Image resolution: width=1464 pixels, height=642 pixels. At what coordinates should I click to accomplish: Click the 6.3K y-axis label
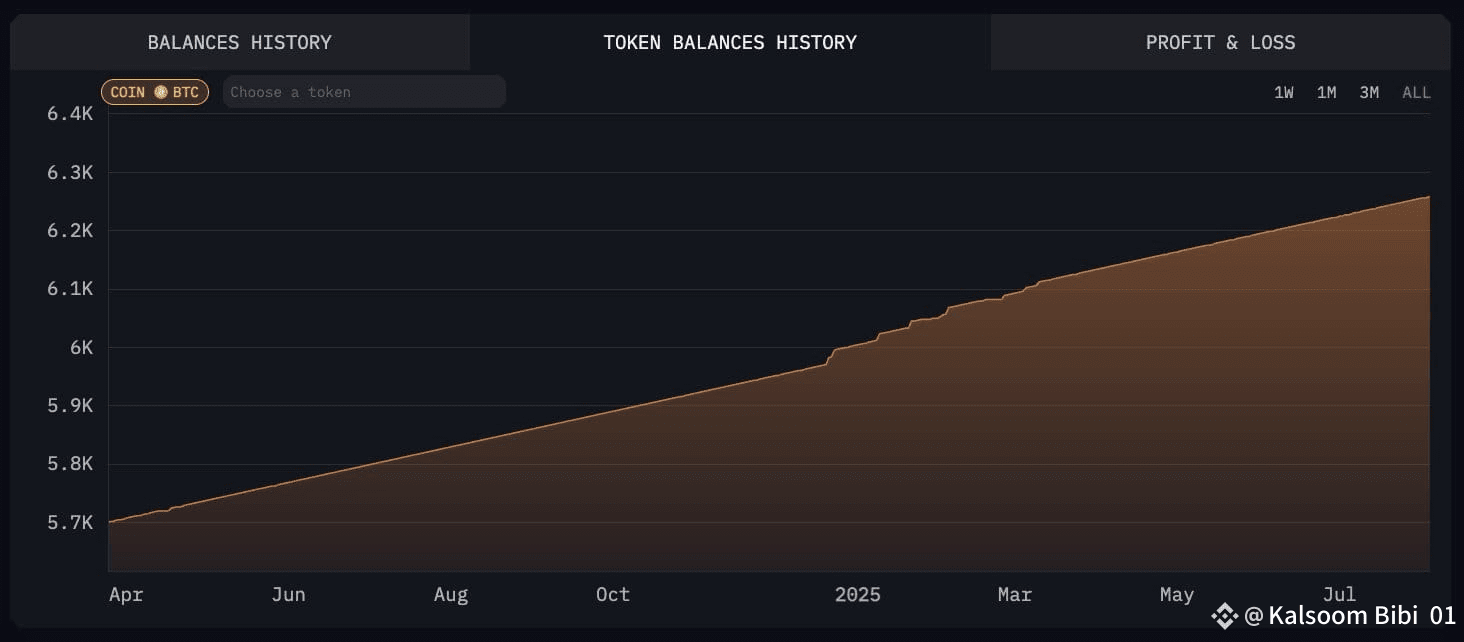pyautogui.click(x=70, y=172)
